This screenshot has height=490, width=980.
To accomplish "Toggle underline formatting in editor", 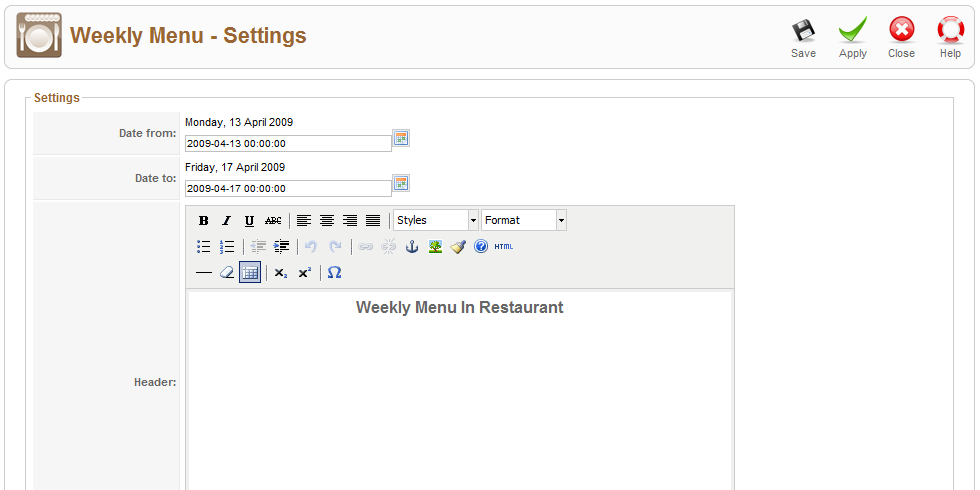I will [x=249, y=220].
